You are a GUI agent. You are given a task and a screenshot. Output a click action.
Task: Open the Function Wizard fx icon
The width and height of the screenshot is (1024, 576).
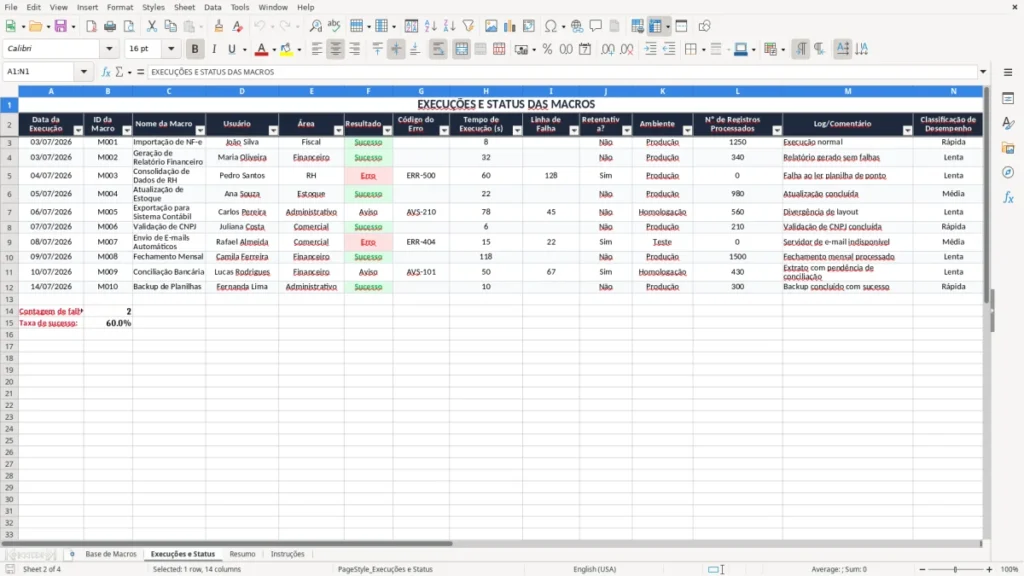106,72
